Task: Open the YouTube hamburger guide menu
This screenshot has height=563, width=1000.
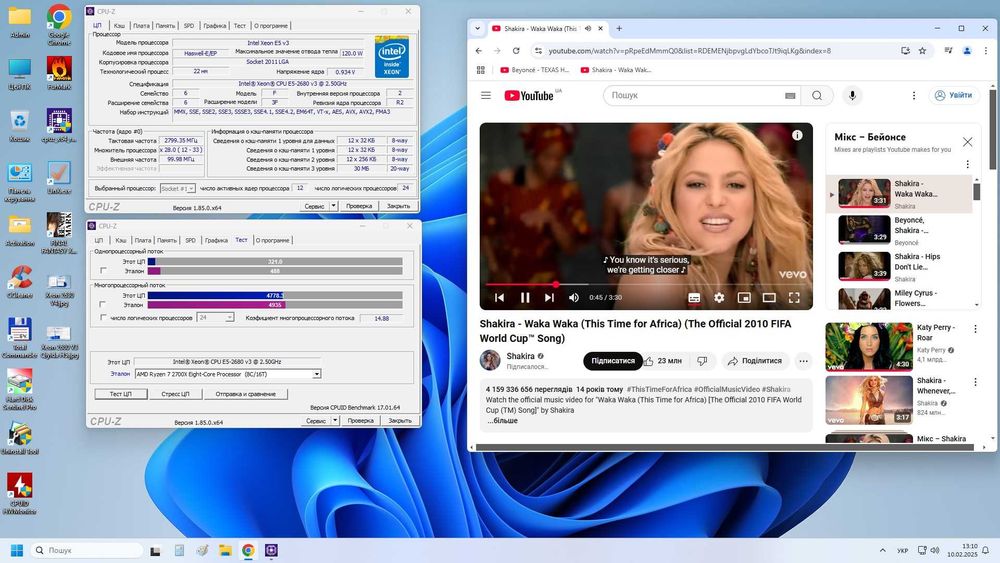Action: click(486, 95)
